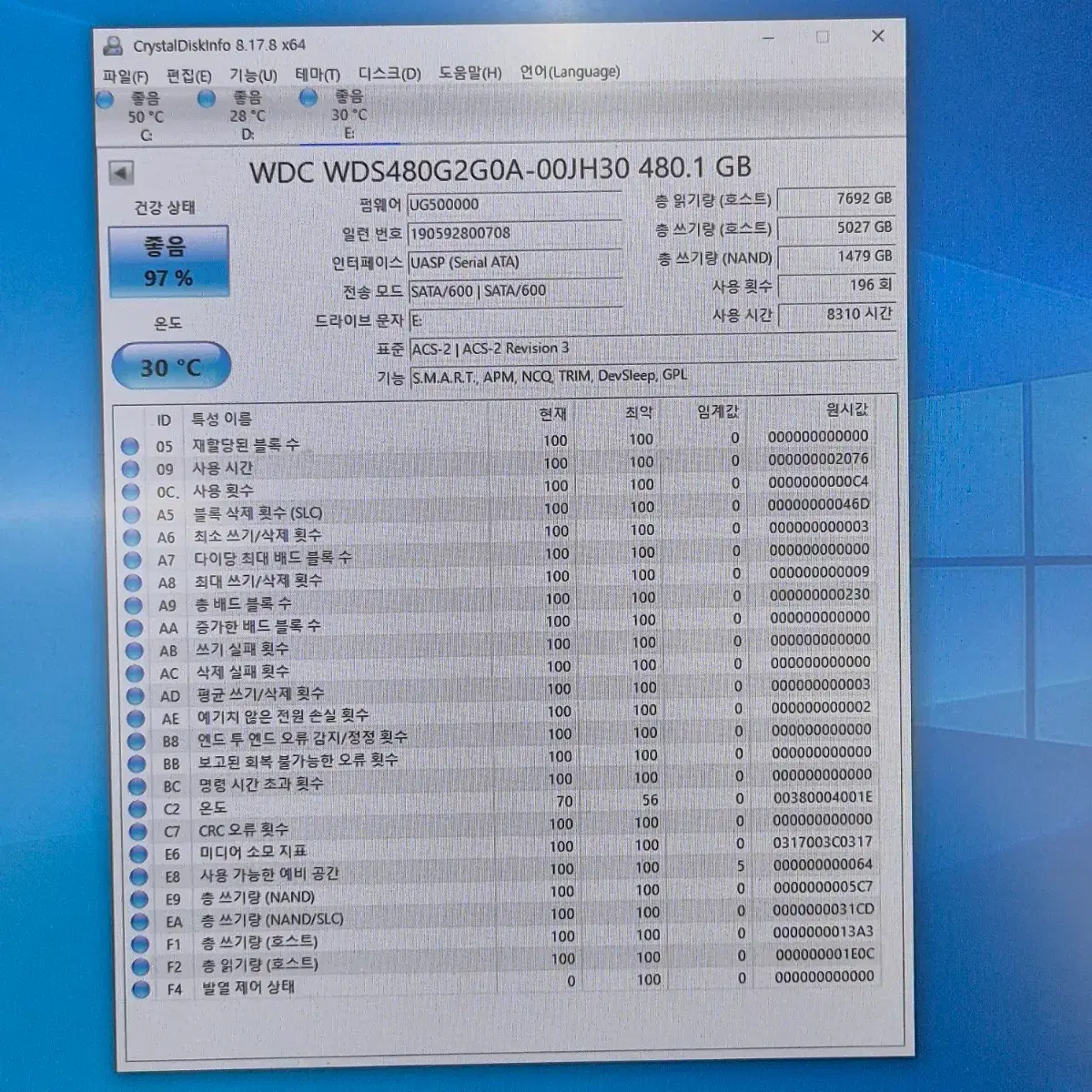Click the status icon for attribute AC
This screenshot has width=1092, height=1092.
[x=135, y=673]
